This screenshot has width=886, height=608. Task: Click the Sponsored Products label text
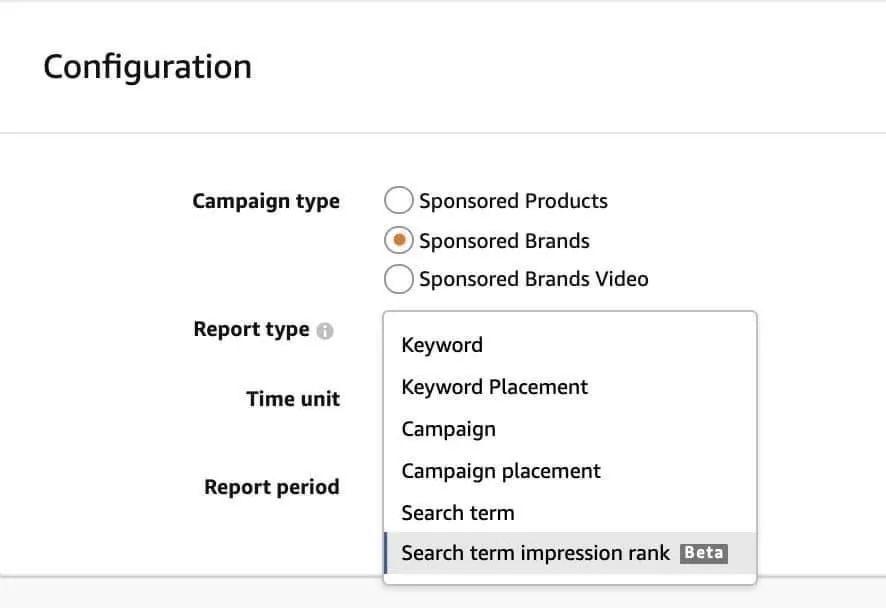tap(513, 201)
